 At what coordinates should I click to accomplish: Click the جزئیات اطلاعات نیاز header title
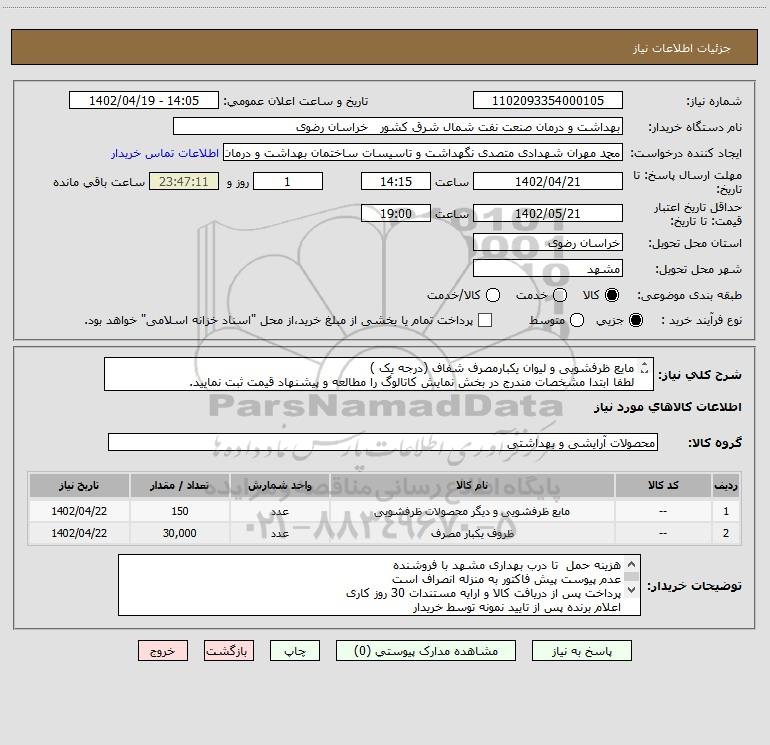(x=682, y=48)
